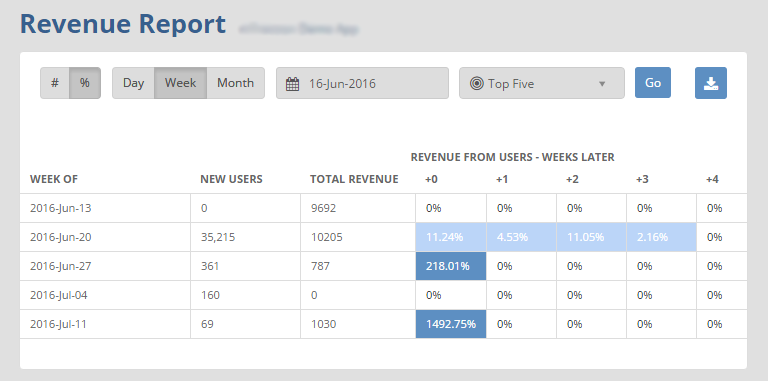The image size is (768, 381).
Task: Select the dark blue 1492.75% cell
Action: click(x=451, y=324)
